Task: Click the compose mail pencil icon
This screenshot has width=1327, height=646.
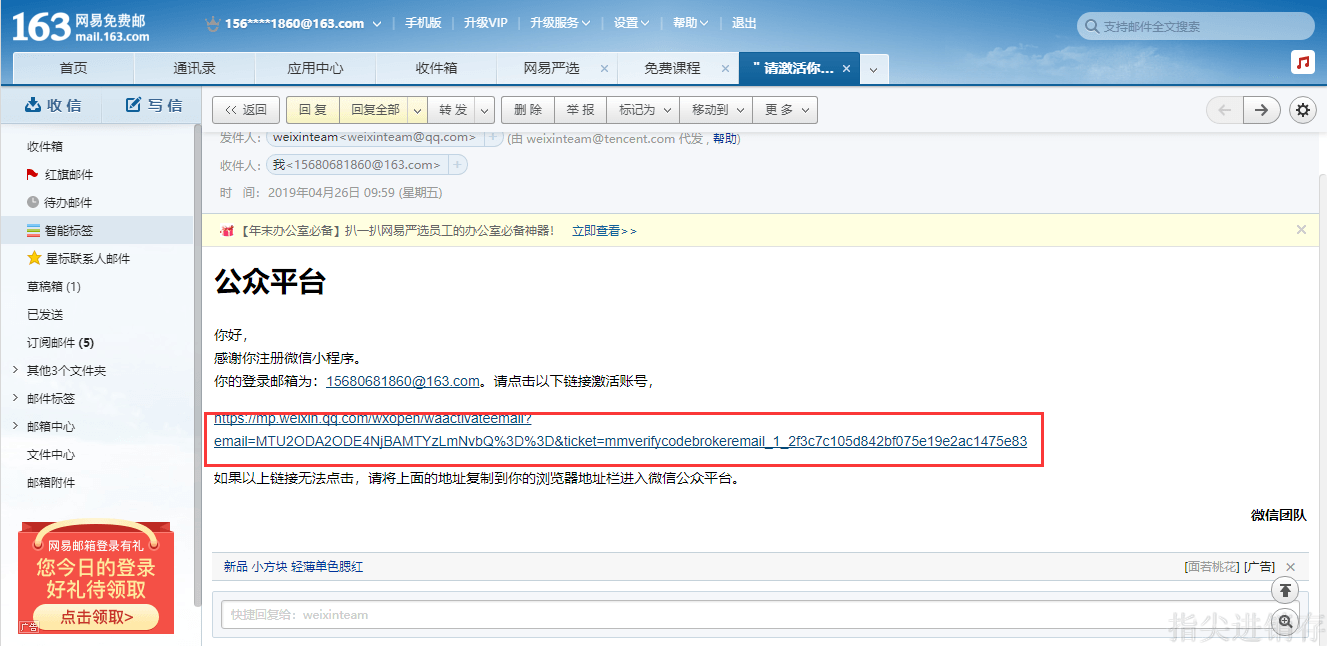Action: pyautogui.click(x=133, y=105)
